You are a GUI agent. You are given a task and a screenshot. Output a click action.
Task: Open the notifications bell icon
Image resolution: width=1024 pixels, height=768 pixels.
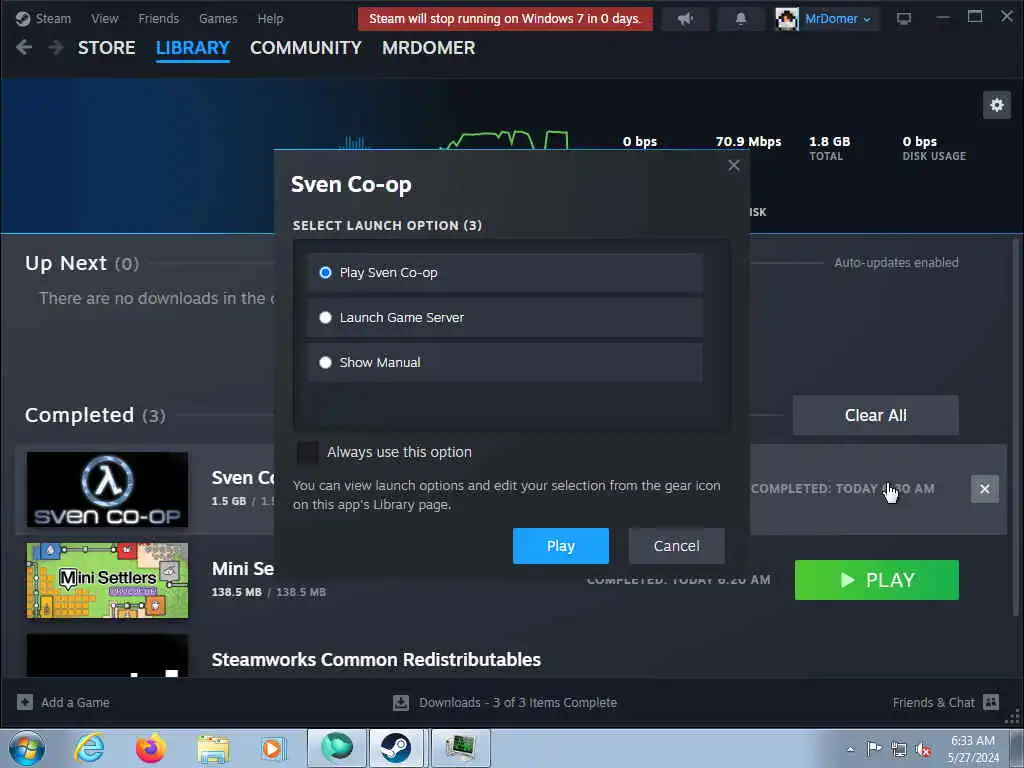(741, 19)
